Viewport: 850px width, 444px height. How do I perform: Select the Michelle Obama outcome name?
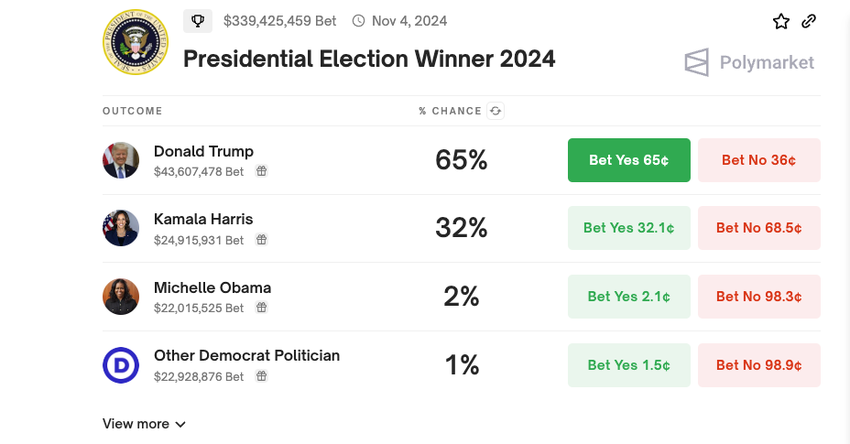[x=212, y=288]
